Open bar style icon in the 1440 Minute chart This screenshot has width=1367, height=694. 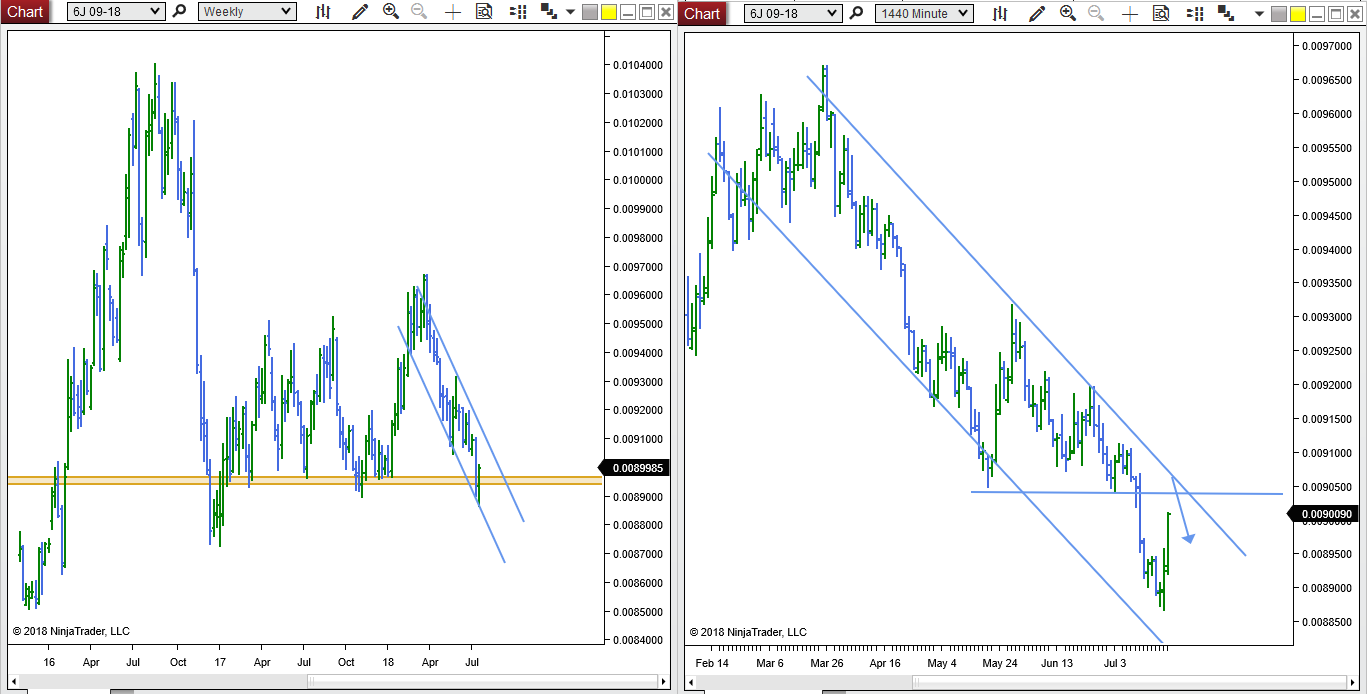[1000, 12]
